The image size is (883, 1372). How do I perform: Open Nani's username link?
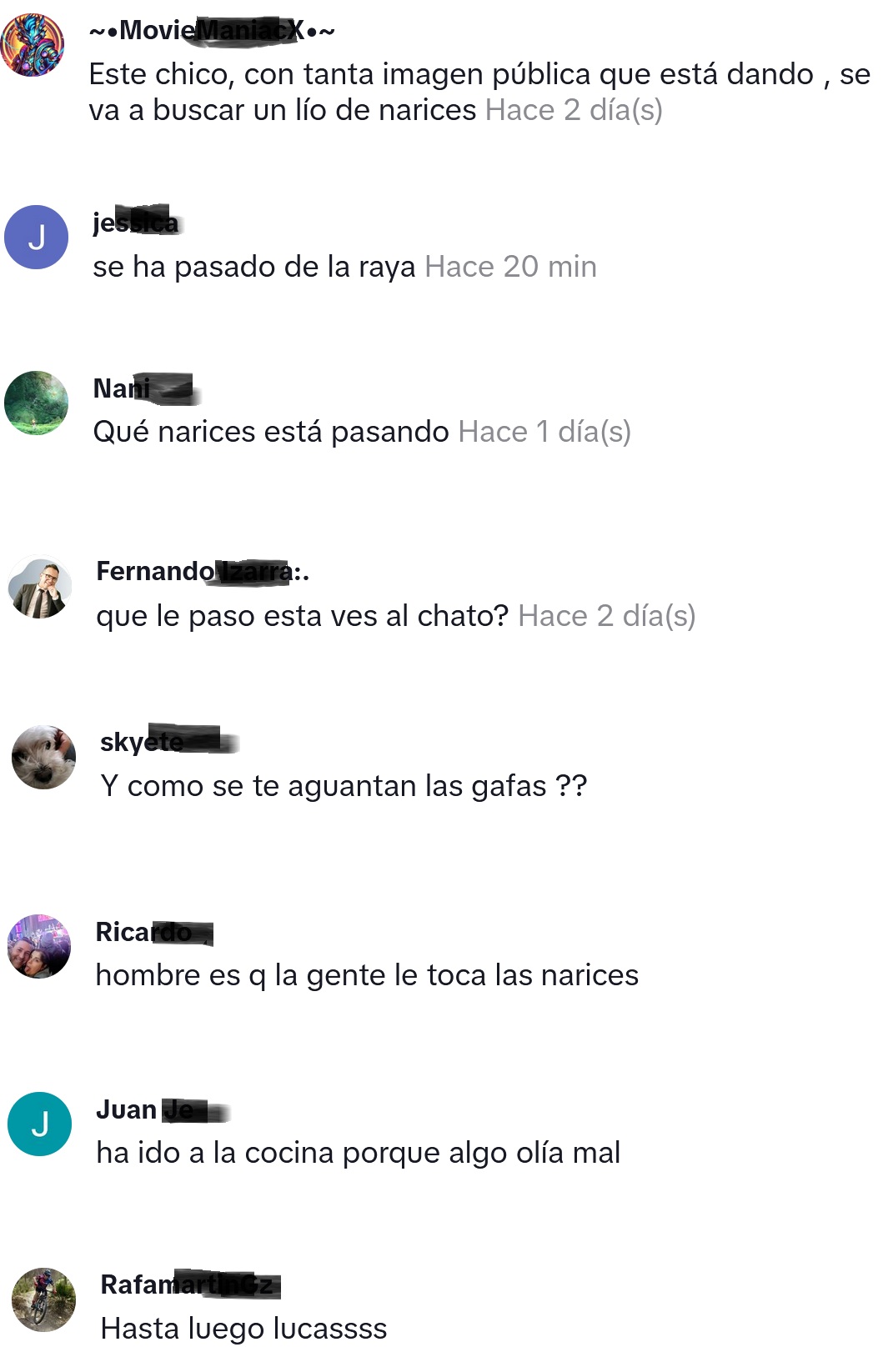[x=146, y=388]
